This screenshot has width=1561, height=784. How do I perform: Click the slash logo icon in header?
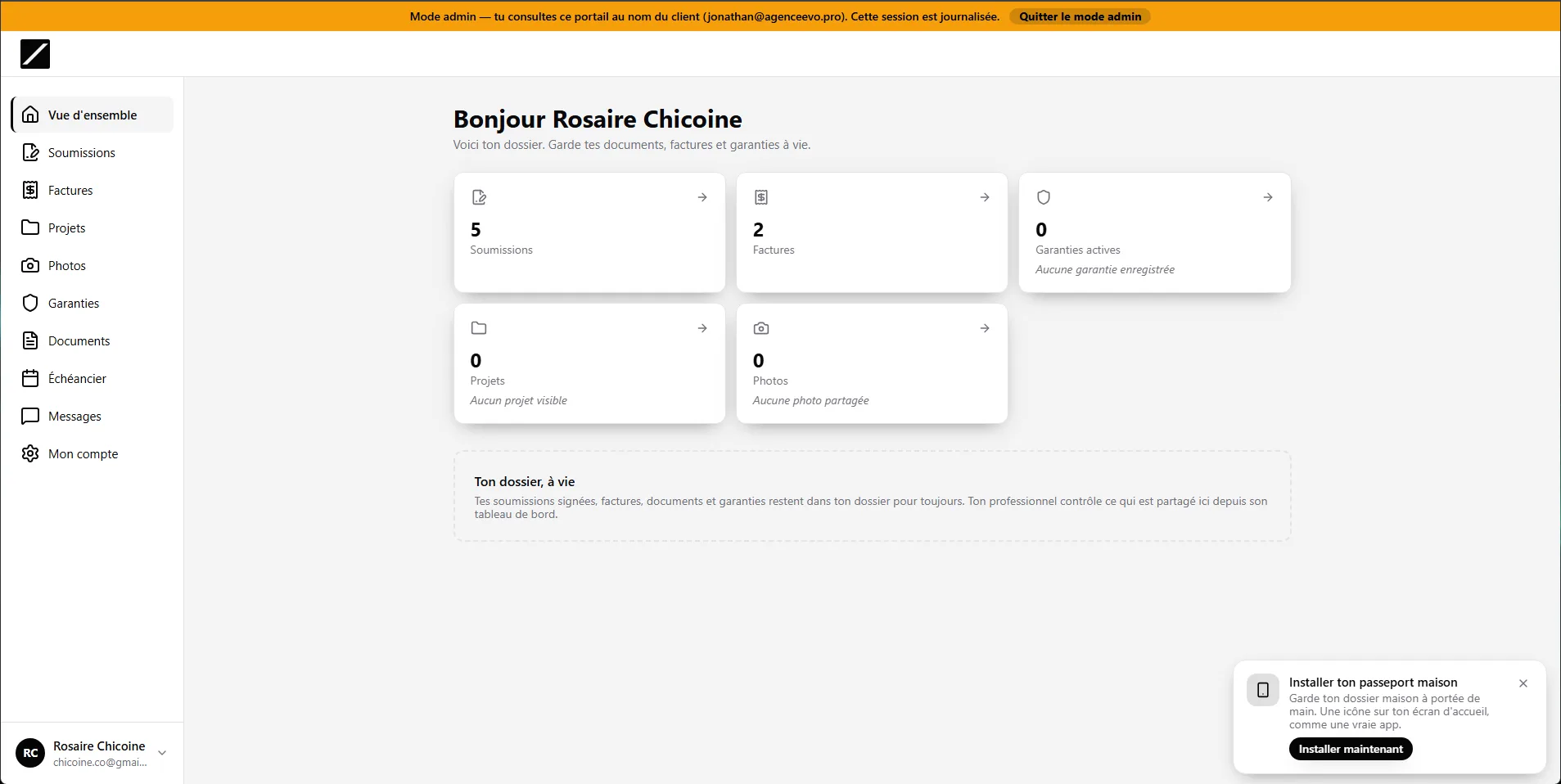pos(35,54)
